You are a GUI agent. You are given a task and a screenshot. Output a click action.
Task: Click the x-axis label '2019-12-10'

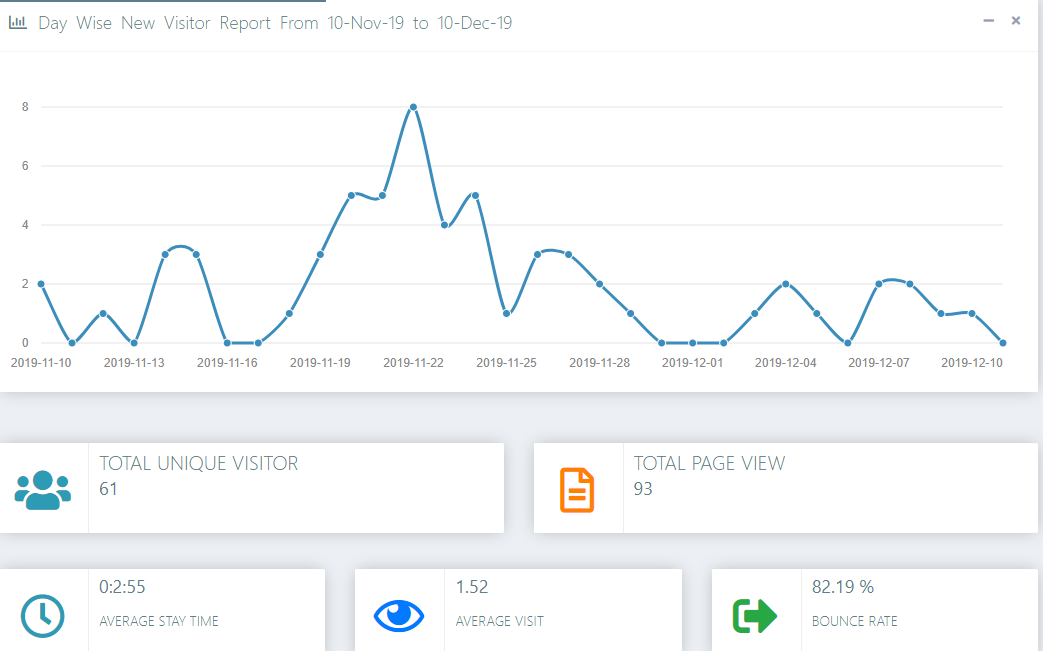click(972, 363)
